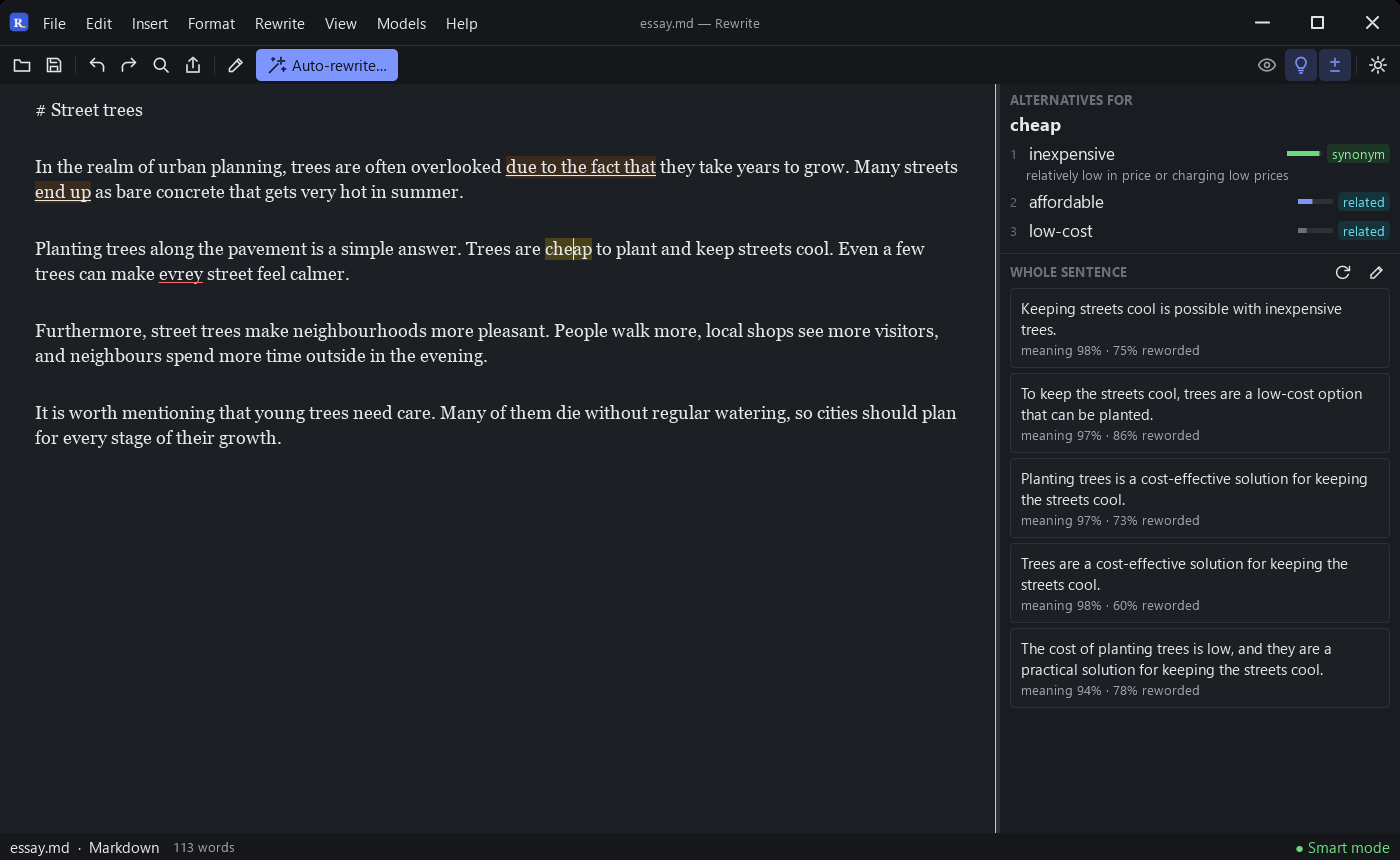Click the Rewrite app logo

[19, 23]
